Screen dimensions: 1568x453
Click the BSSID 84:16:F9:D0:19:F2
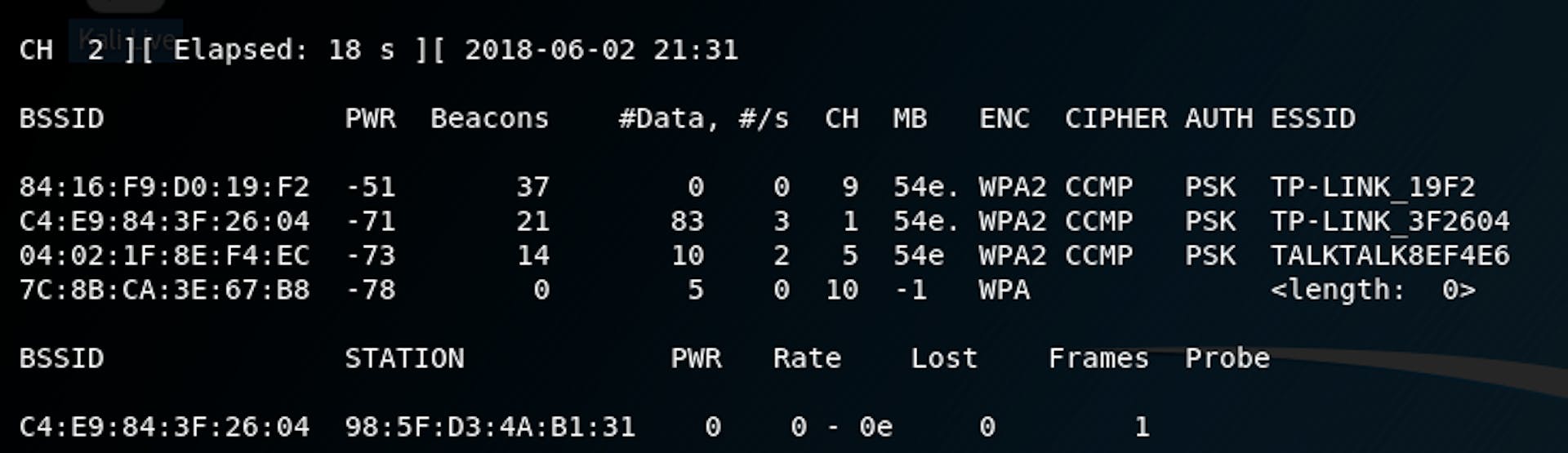tap(164, 187)
